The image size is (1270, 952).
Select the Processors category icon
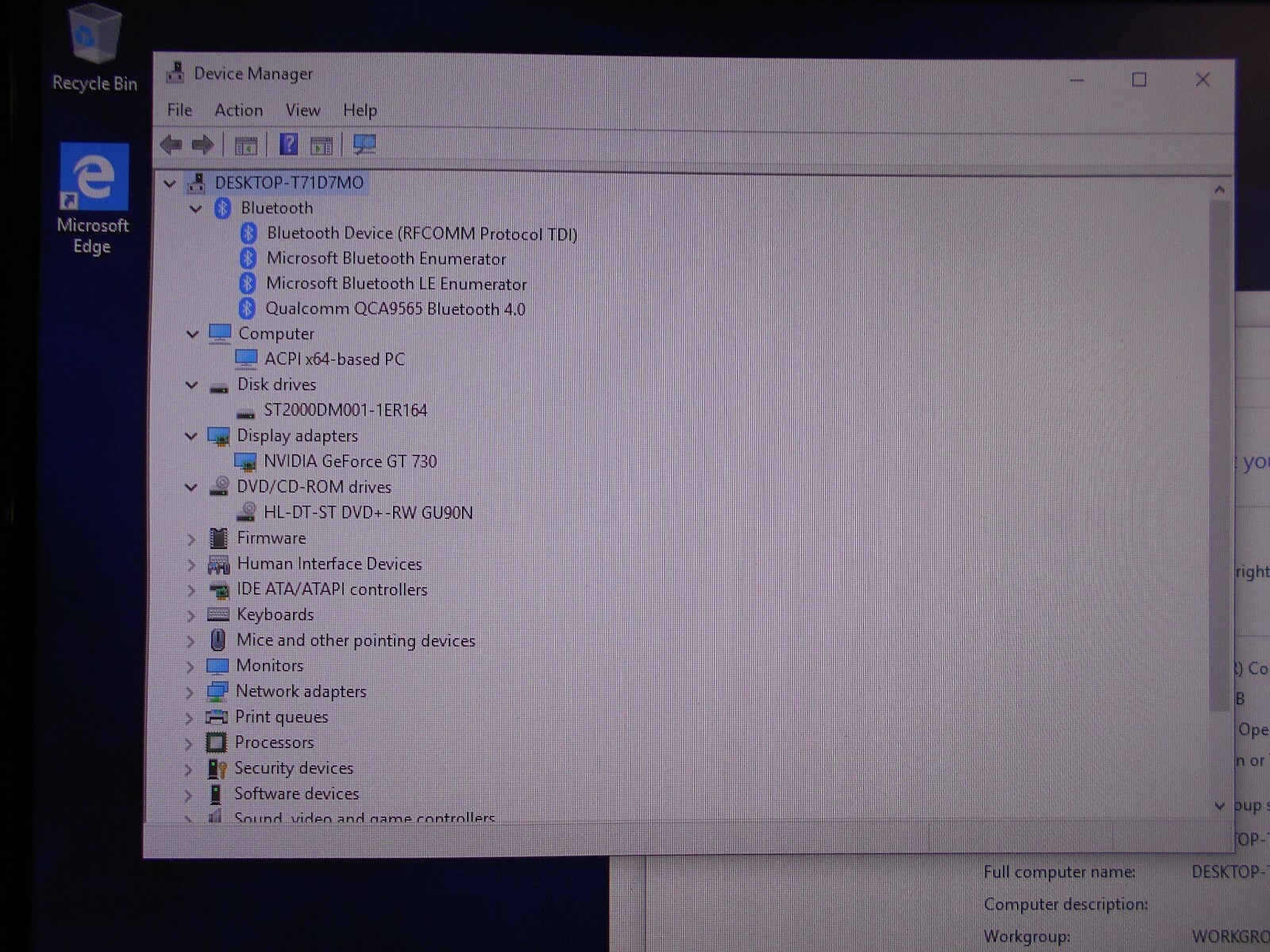tap(216, 743)
